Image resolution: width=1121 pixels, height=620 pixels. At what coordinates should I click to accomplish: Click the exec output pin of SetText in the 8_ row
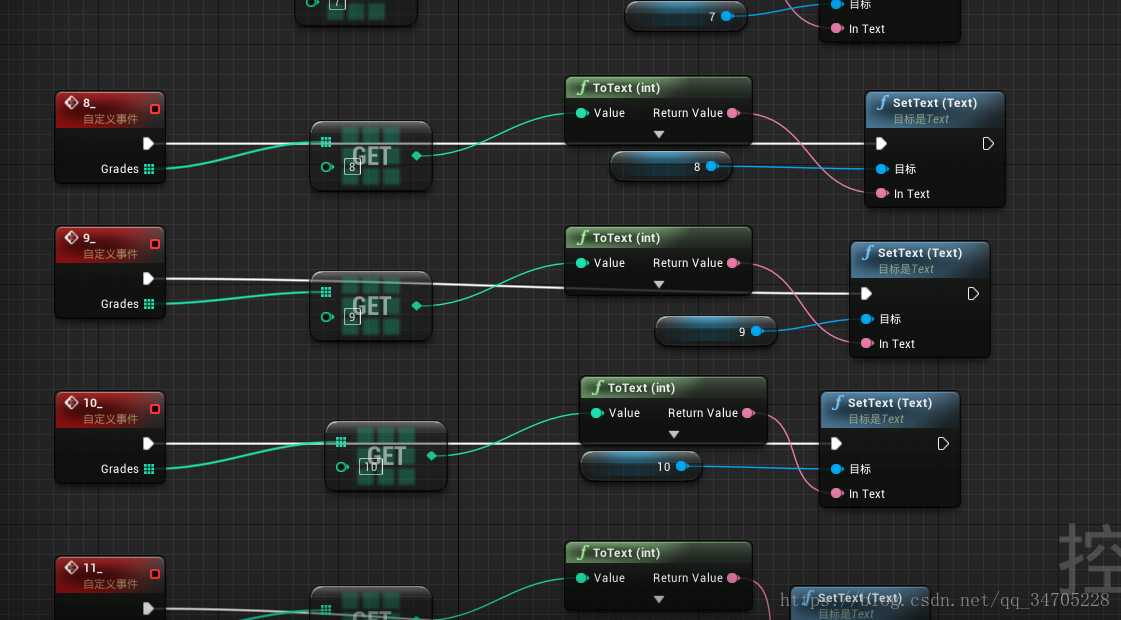(x=988, y=144)
